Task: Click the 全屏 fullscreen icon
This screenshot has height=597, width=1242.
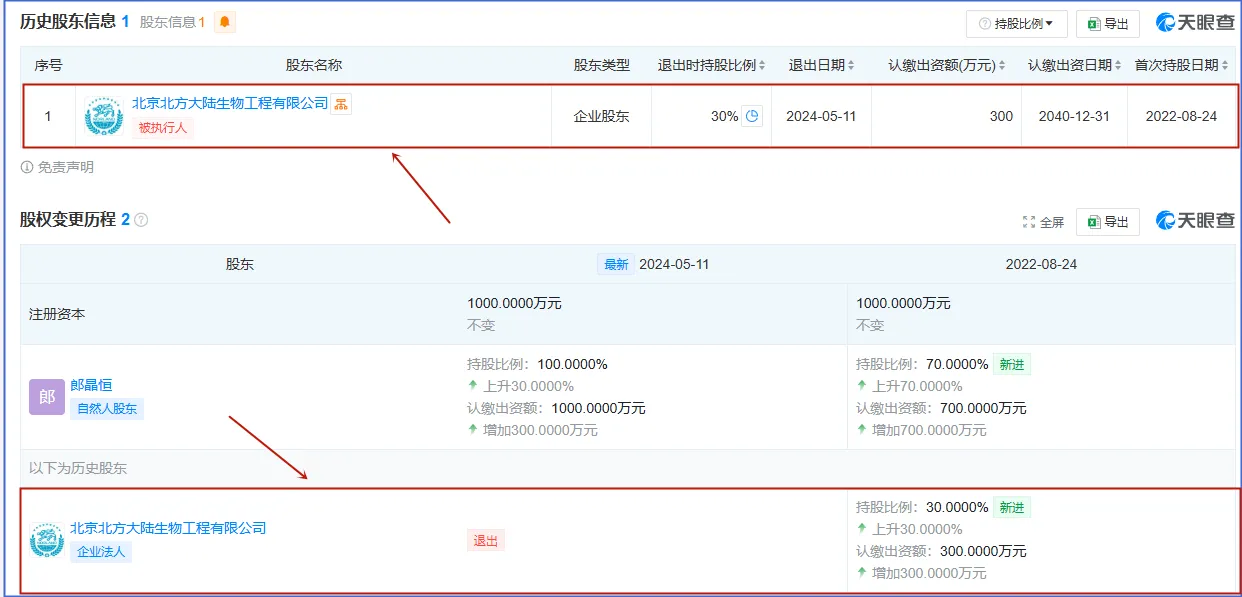Action: [x=1029, y=222]
